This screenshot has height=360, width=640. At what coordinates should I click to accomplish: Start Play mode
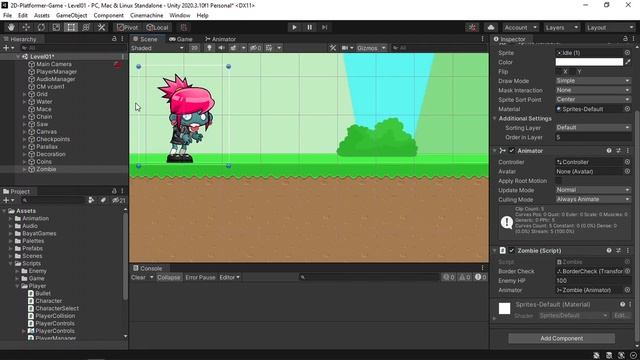tap(294, 27)
